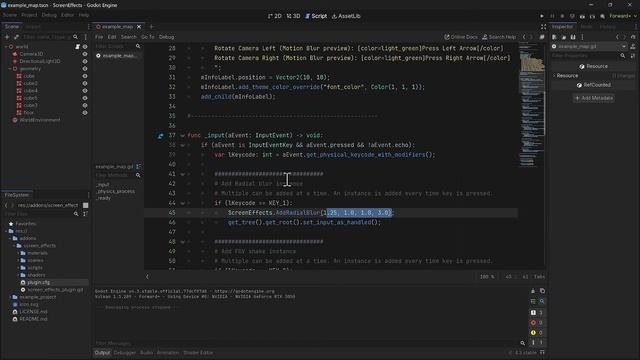The image size is (640, 360).
Task: Collapse the world node tree
Action: pyautogui.click(x=5, y=47)
